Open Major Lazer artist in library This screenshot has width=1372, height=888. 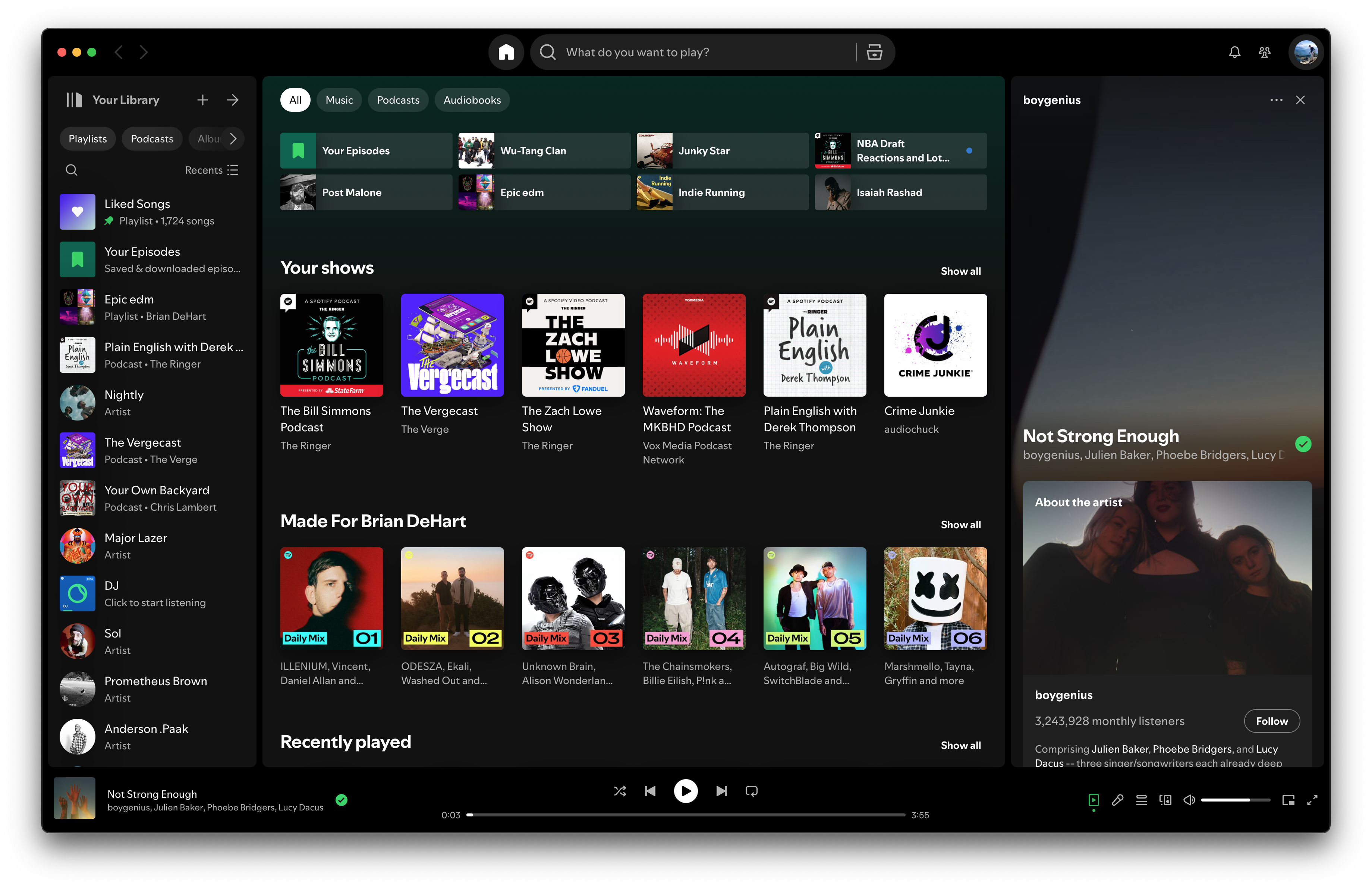click(152, 546)
